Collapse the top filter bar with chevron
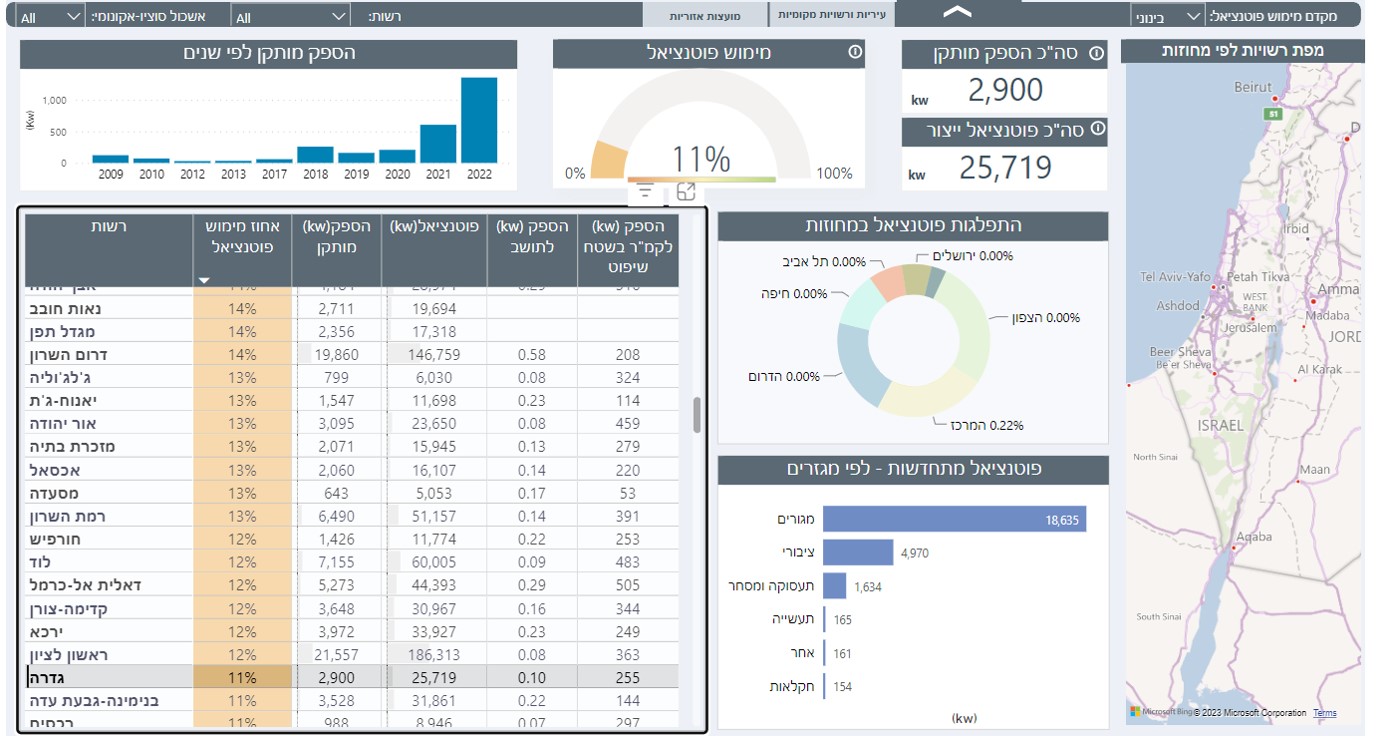Image resolution: width=1397 pixels, height=736 pixels. click(957, 13)
